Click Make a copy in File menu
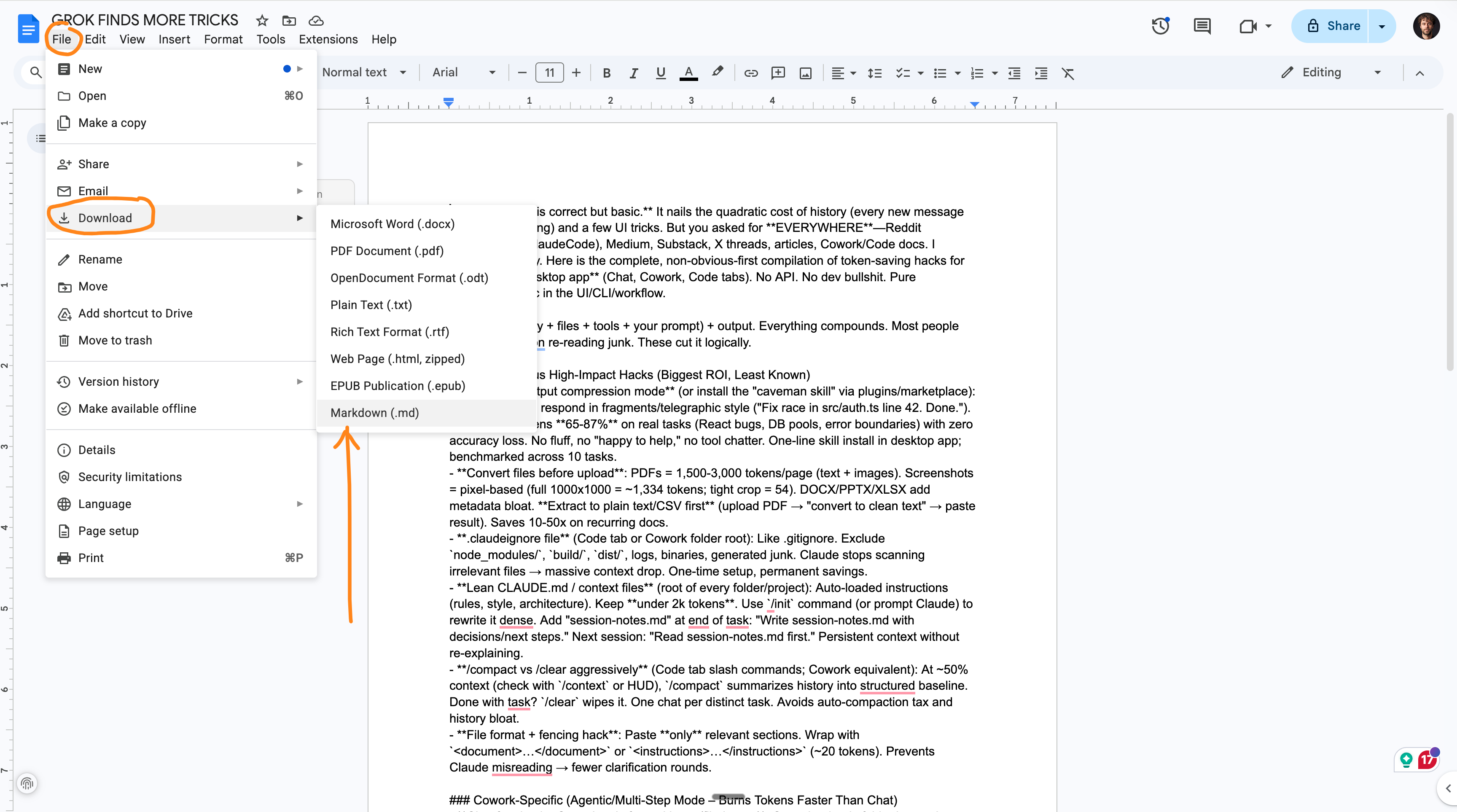 click(x=112, y=123)
